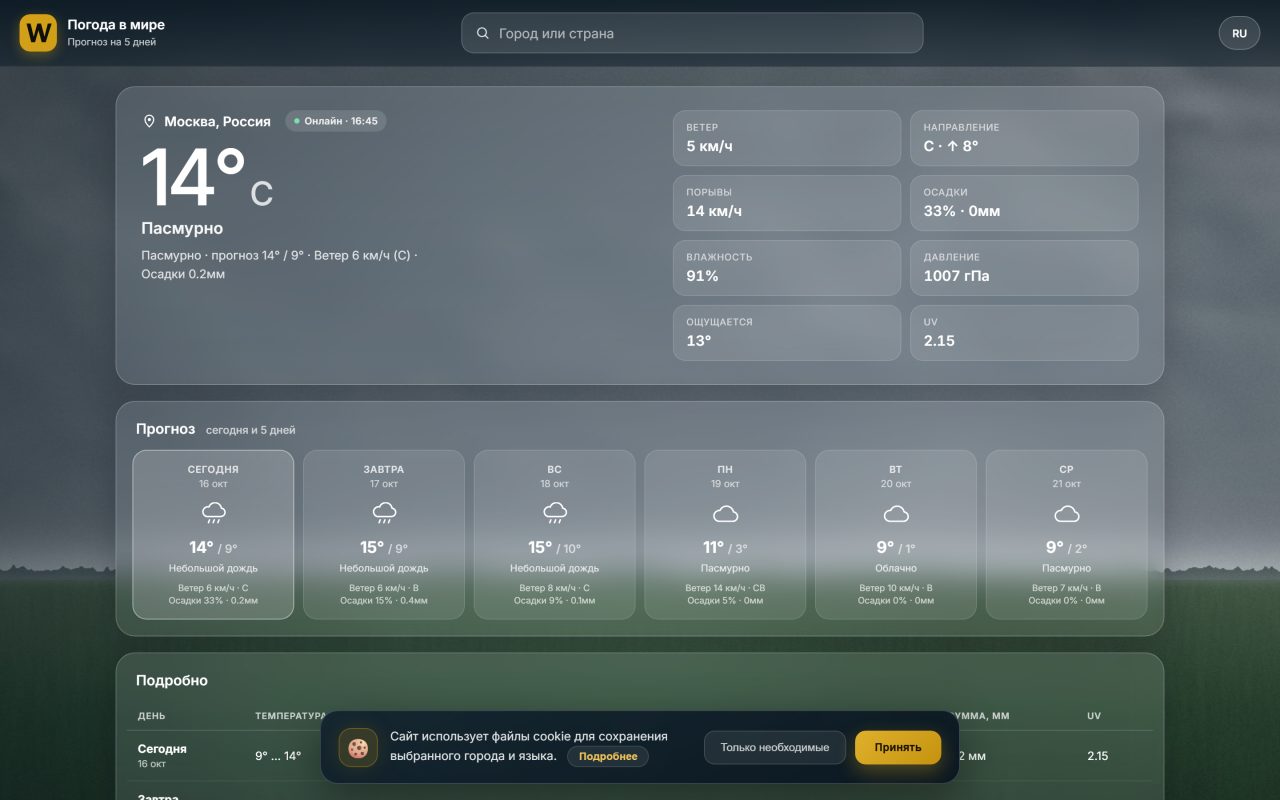Click the Онлайн · 16:45 status badge
Image resolution: width=1280 pixels, height=800 pixels.
[x=336, y=121]
